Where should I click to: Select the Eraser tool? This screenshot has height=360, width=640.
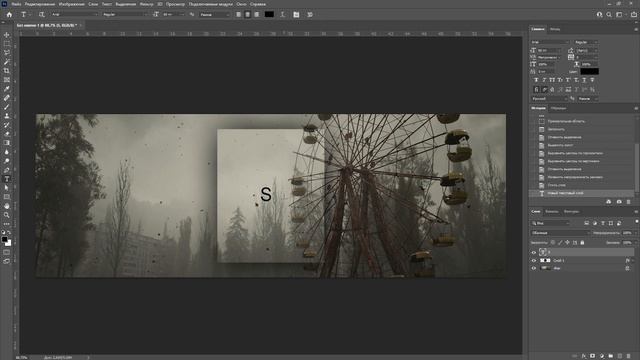click(x=7, y=134)
